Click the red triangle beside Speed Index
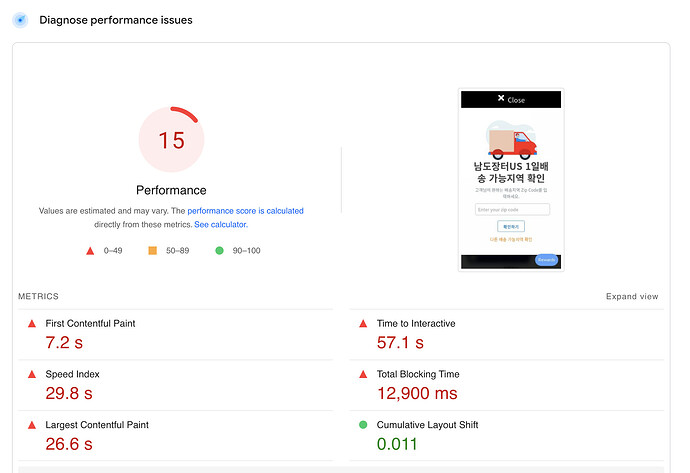 point(32,374)
